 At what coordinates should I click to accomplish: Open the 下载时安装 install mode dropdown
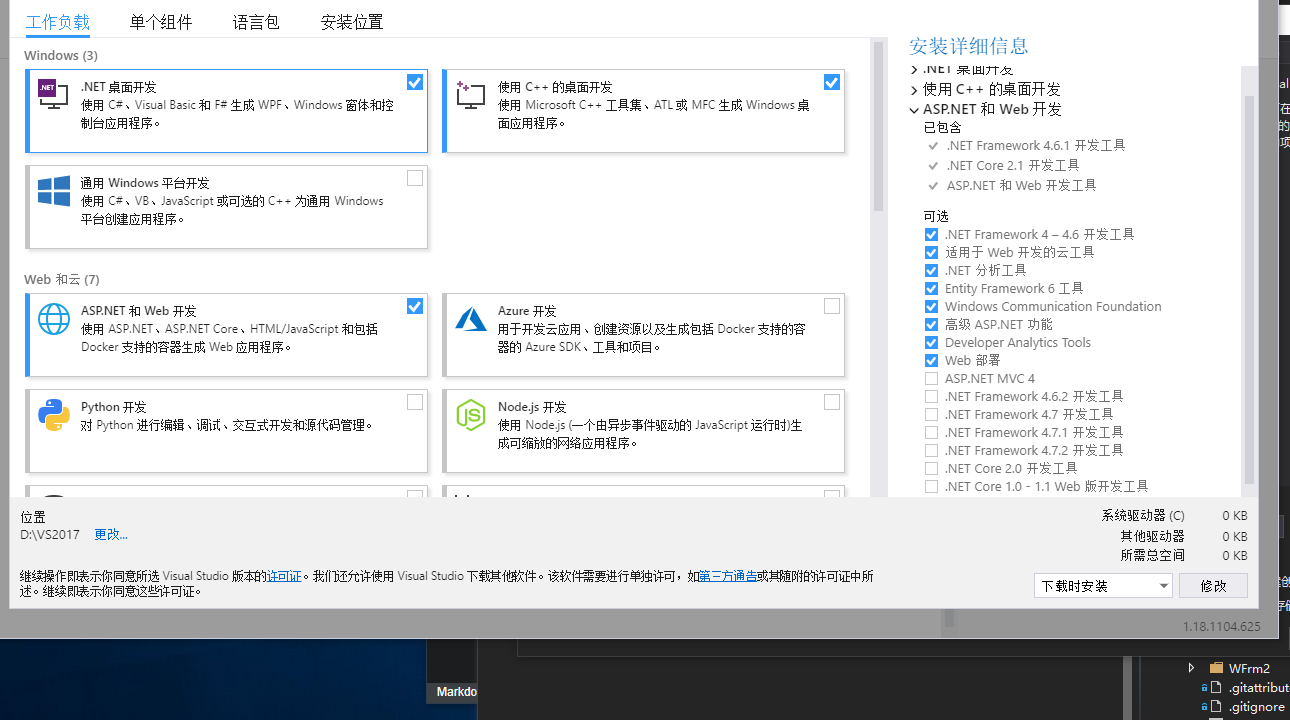(1102, 586)
